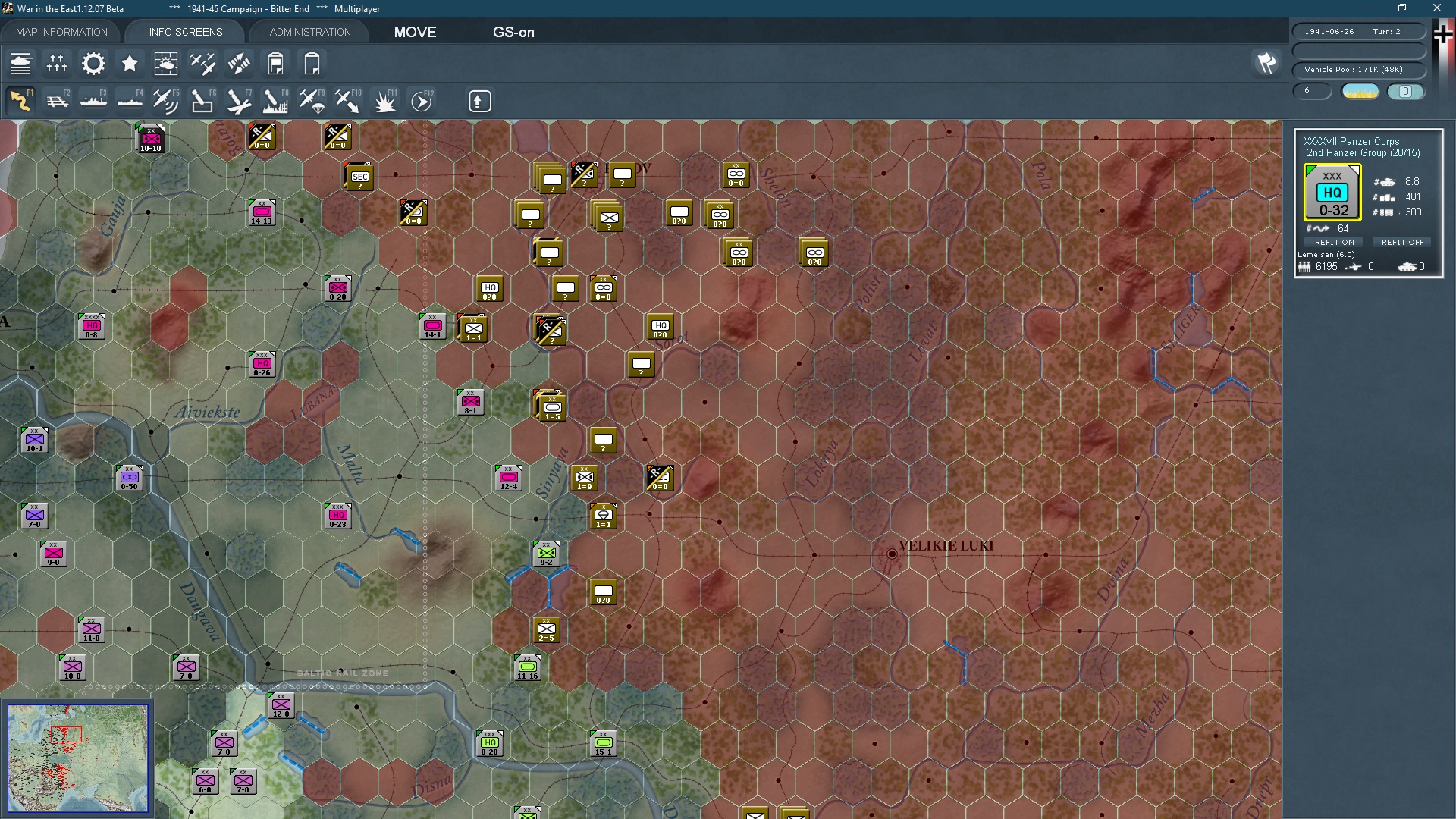1456x819 pixels.
Task: Select the German HQ 0-28 counter on map
Action: coord(489,744)
